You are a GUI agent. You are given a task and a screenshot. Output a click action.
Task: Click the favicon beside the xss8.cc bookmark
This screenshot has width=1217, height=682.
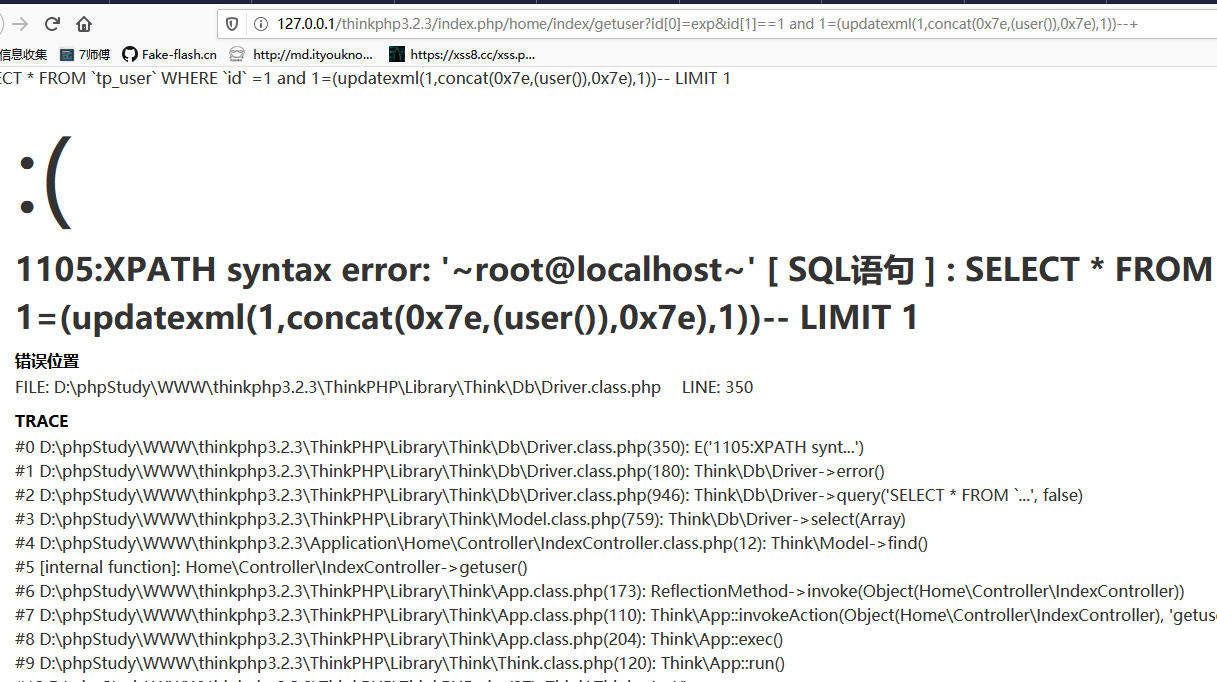pyautogui.click(x=397, y=54)
